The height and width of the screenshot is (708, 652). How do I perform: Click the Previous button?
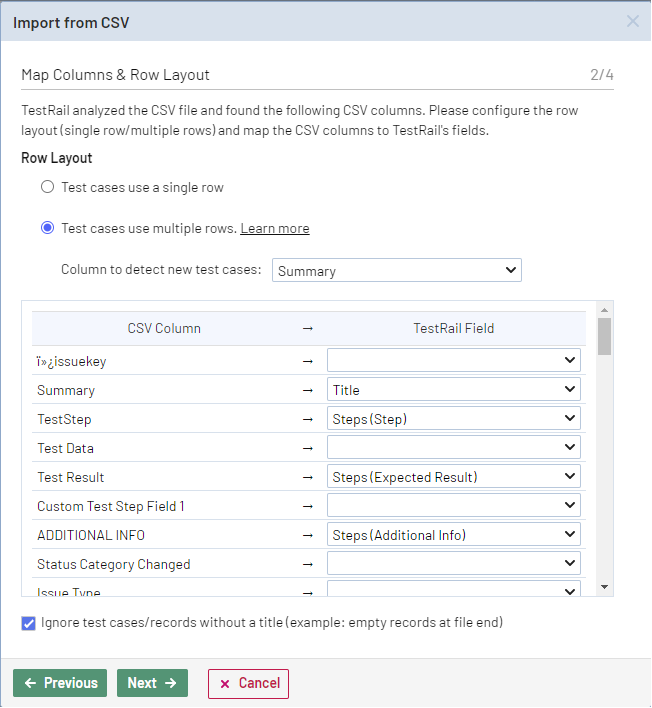coord(60,683)
